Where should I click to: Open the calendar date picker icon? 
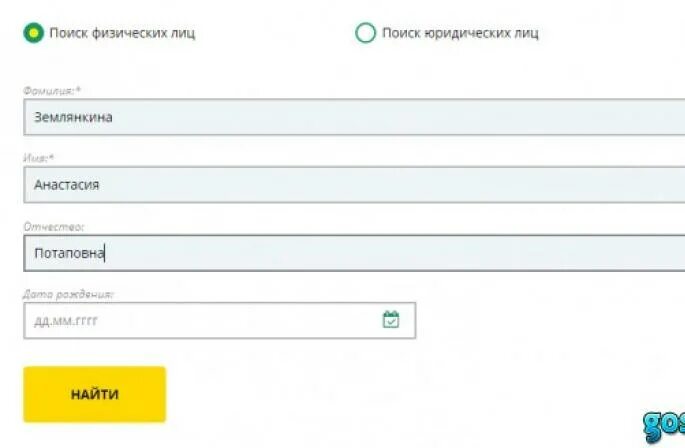point(391,320)
